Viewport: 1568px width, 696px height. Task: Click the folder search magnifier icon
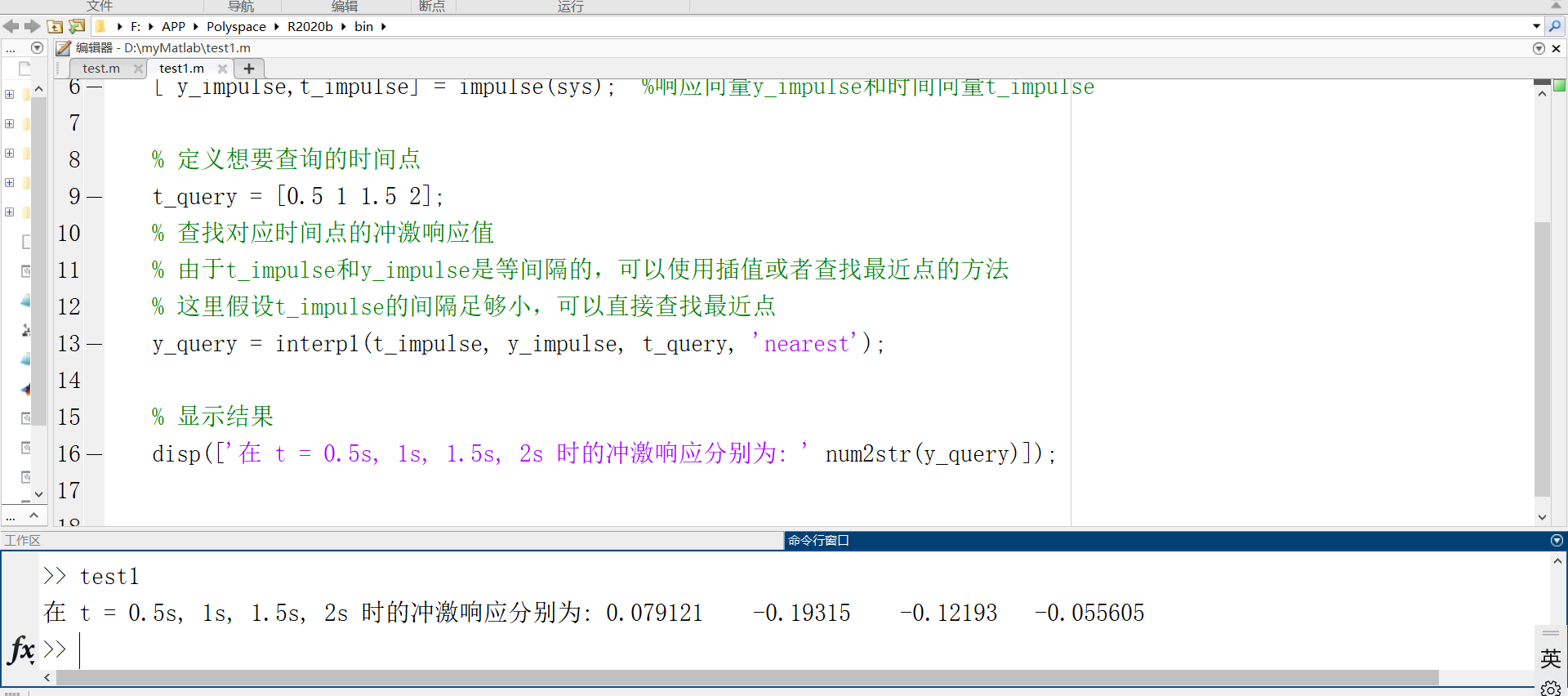(1555, 26)
